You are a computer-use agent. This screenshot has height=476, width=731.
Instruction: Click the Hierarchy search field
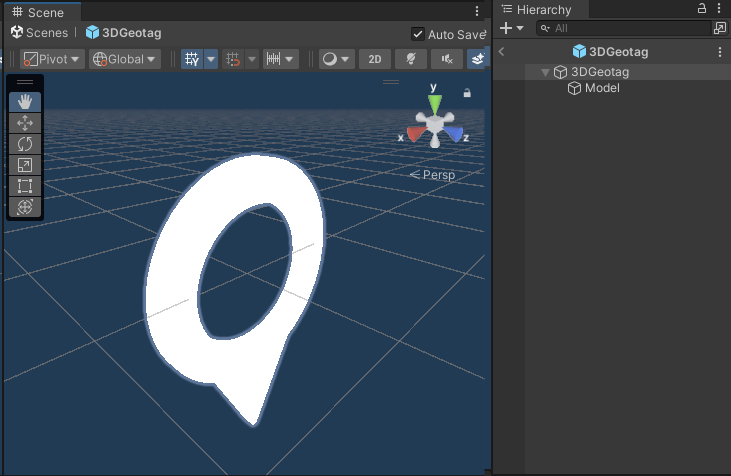(625, 28)
